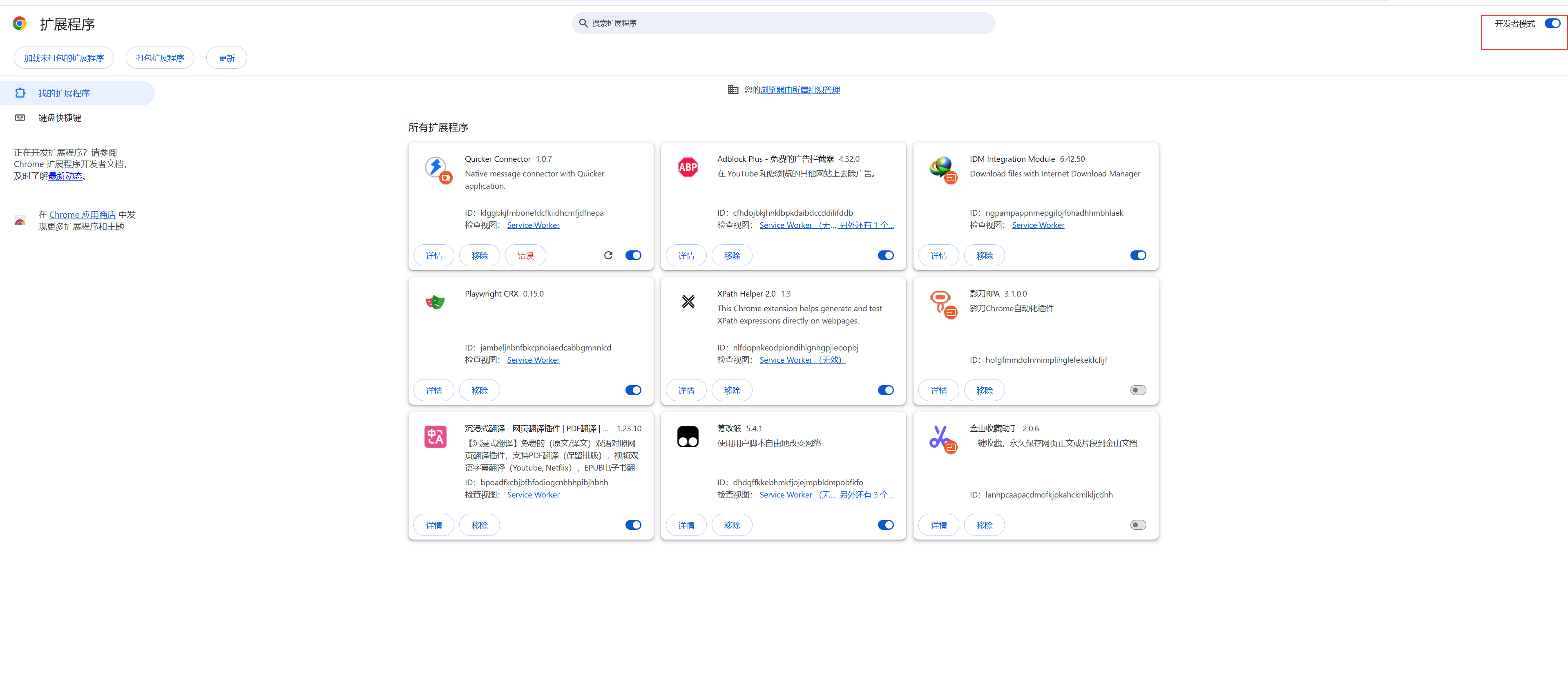Disable the Adblock Plus extension

(886, 256)
